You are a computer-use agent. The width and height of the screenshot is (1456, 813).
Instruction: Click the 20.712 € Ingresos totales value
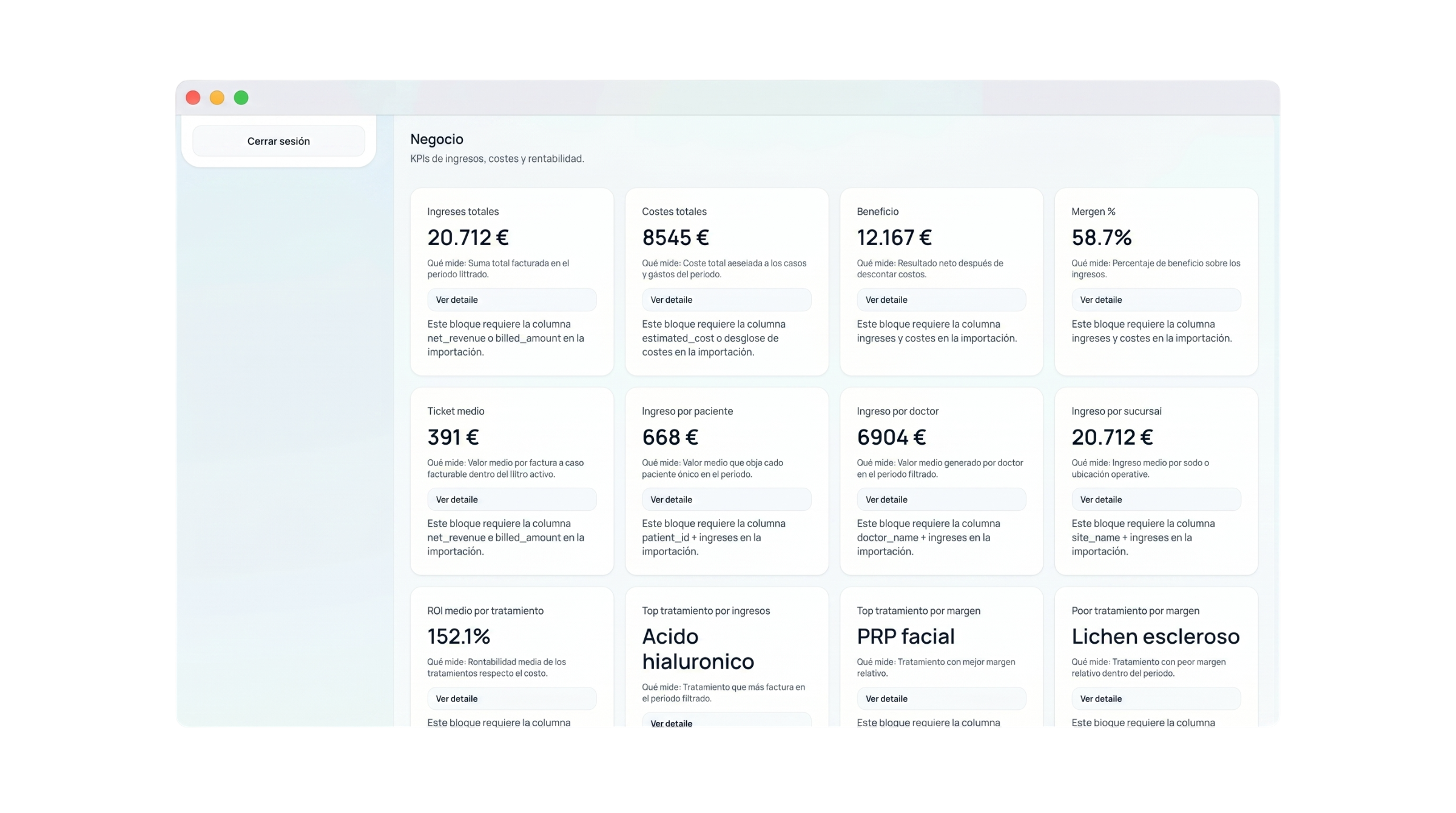tap(468, 237)
